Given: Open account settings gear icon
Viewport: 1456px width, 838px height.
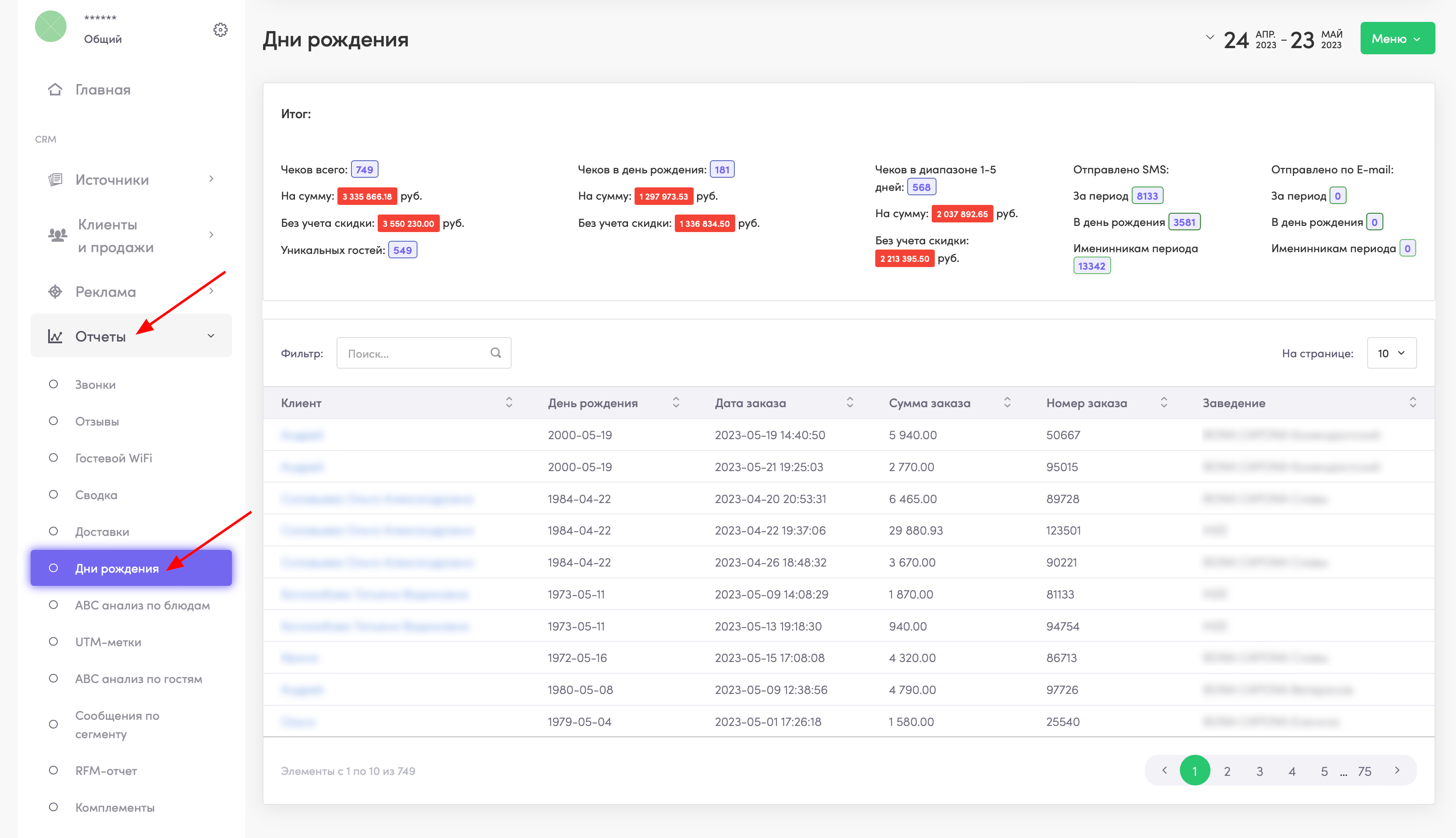Looking at the screenshot, I should tap(220, 29).
